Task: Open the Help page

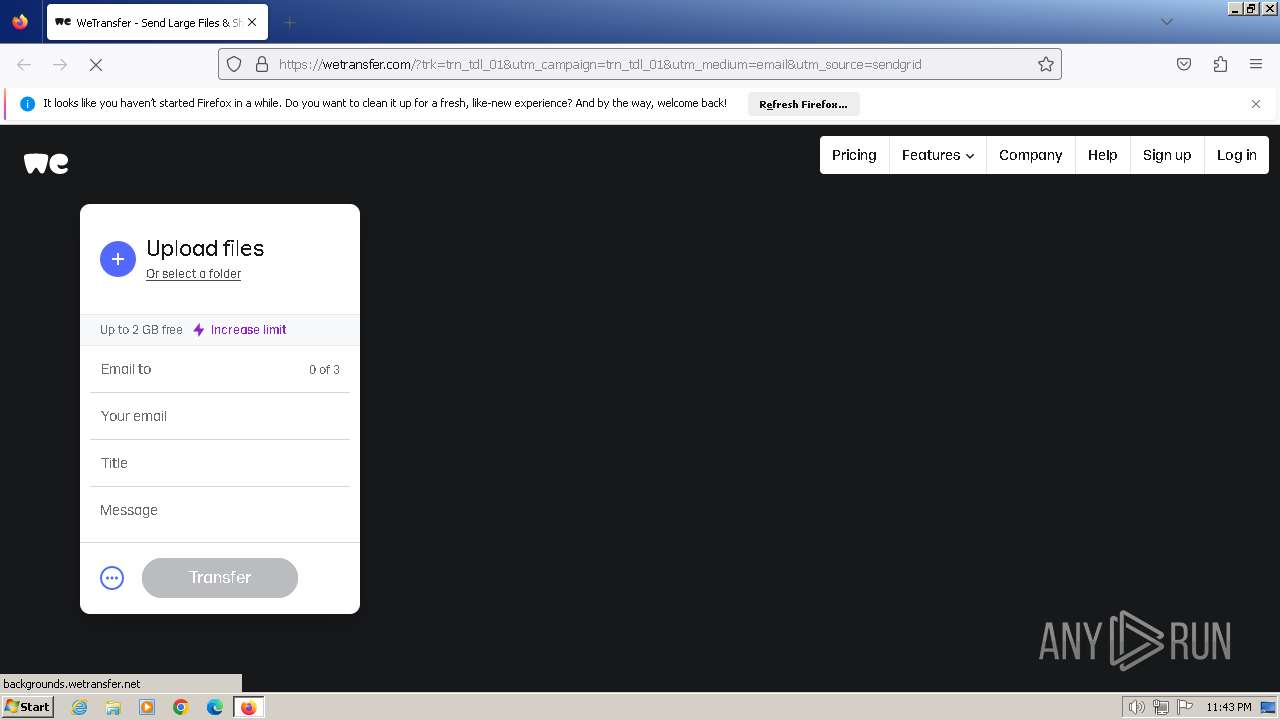Action: (1103, 155)
